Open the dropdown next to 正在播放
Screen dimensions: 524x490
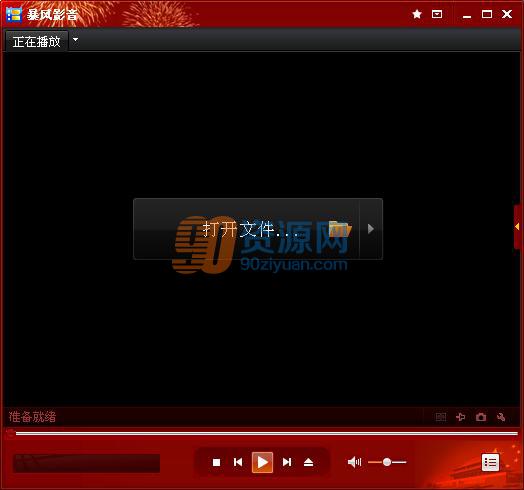pos(76,40)
